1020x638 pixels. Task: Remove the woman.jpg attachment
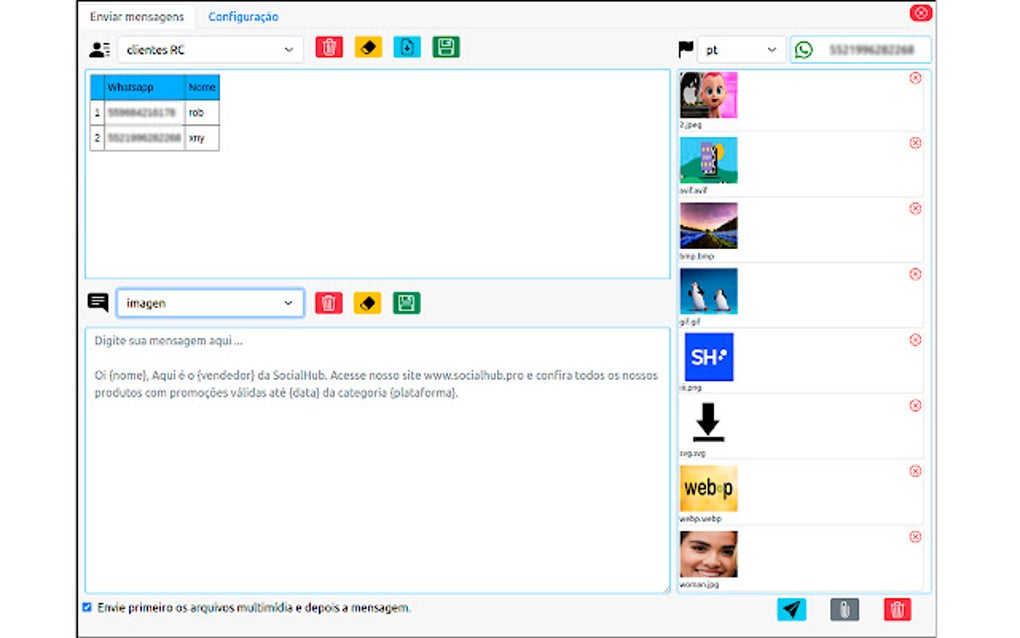click(915, 536)
